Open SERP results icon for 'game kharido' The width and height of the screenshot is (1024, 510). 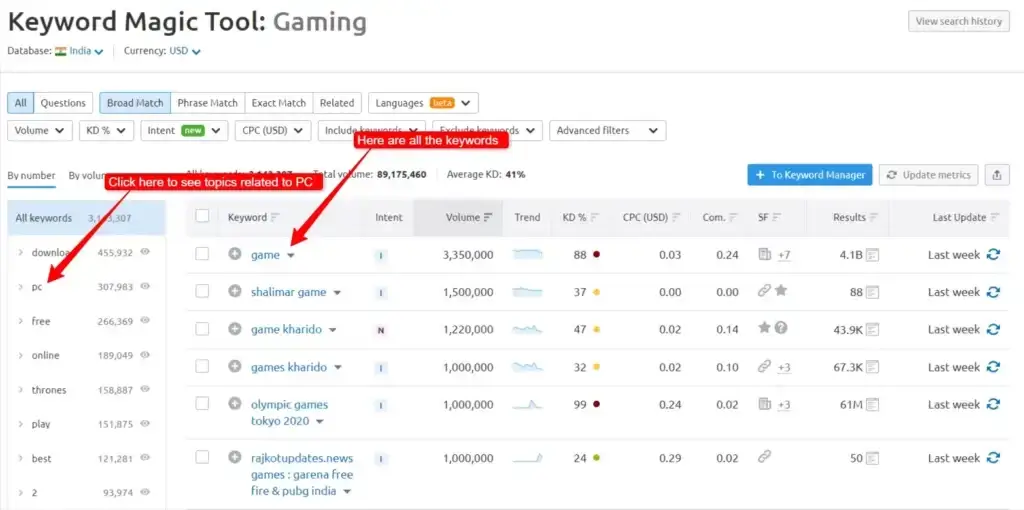(x=872, y=330)
